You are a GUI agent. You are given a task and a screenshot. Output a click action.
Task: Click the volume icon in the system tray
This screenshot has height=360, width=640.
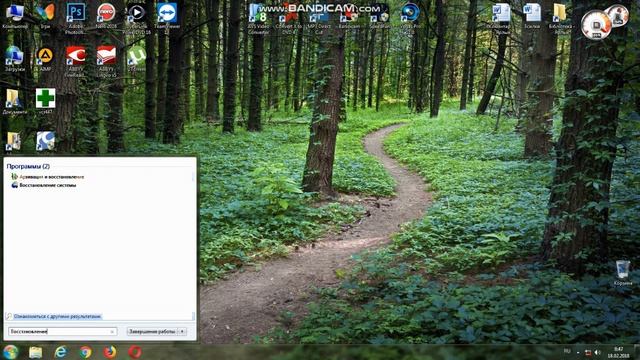(598, 352)
